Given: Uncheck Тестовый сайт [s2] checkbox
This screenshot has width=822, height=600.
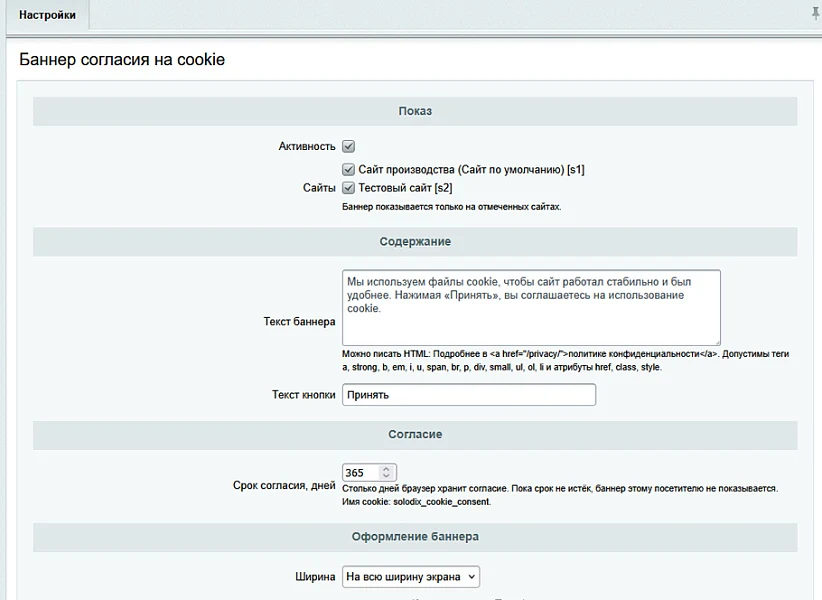Looking at the screenshot, I should coord(348,188).
